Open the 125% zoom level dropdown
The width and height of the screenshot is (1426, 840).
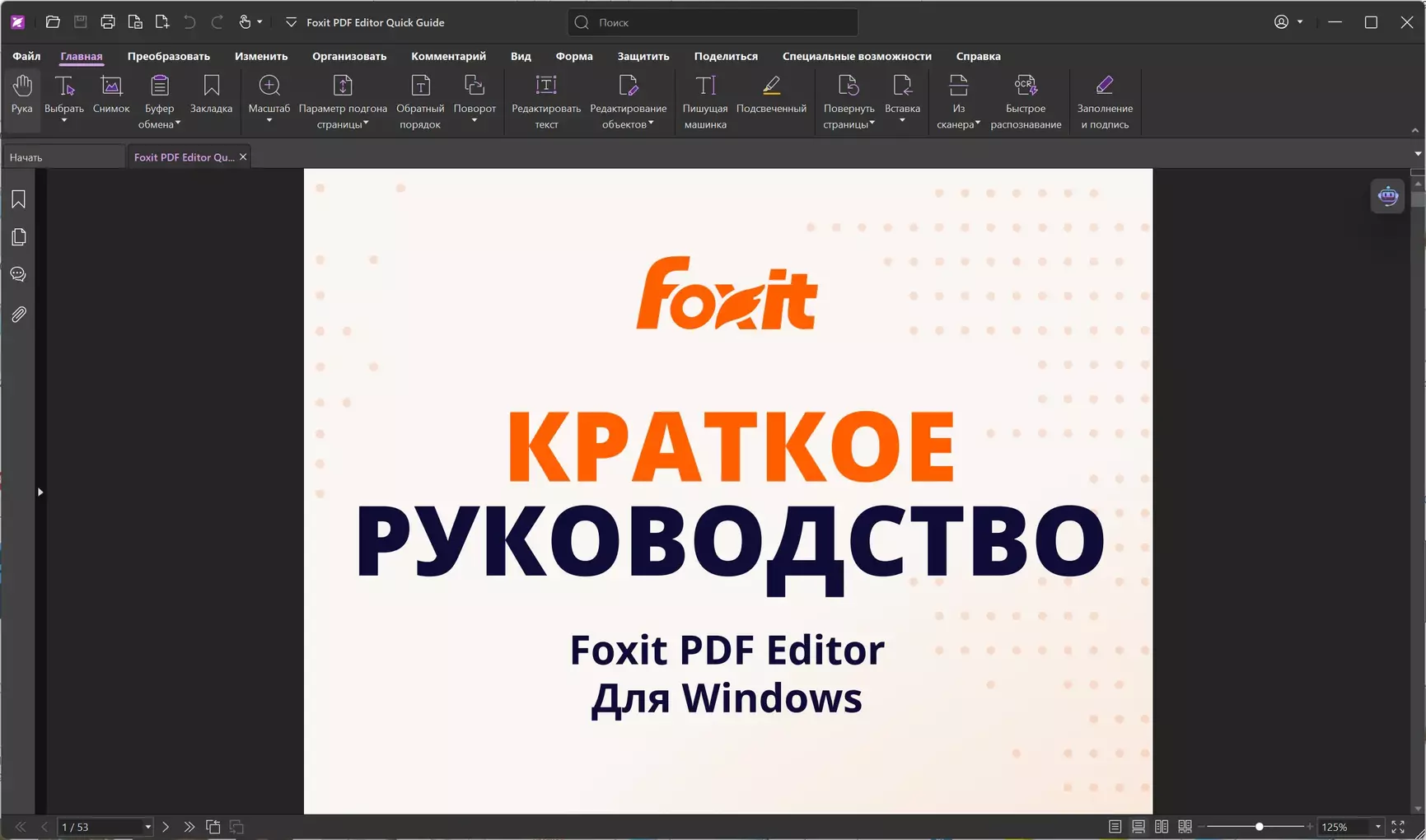[x=1378, y=827]
